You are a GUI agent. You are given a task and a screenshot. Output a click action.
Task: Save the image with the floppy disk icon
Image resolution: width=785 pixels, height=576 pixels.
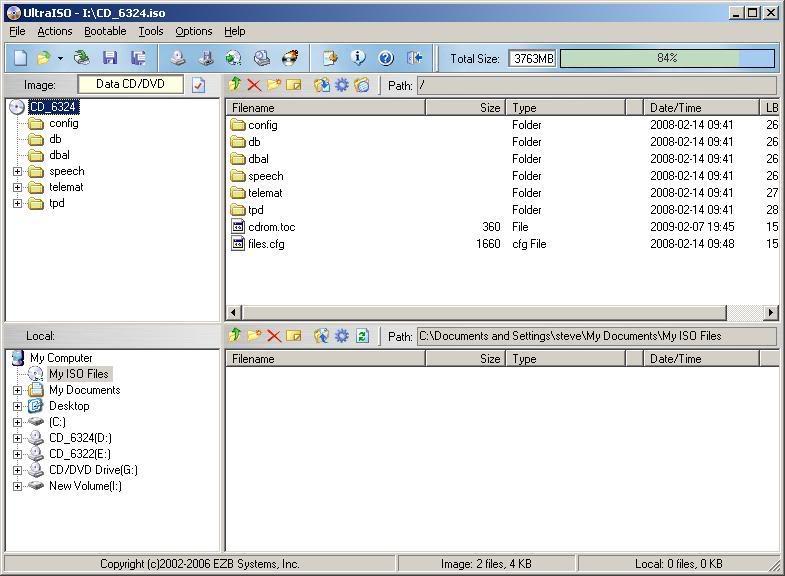click(110, 58)
